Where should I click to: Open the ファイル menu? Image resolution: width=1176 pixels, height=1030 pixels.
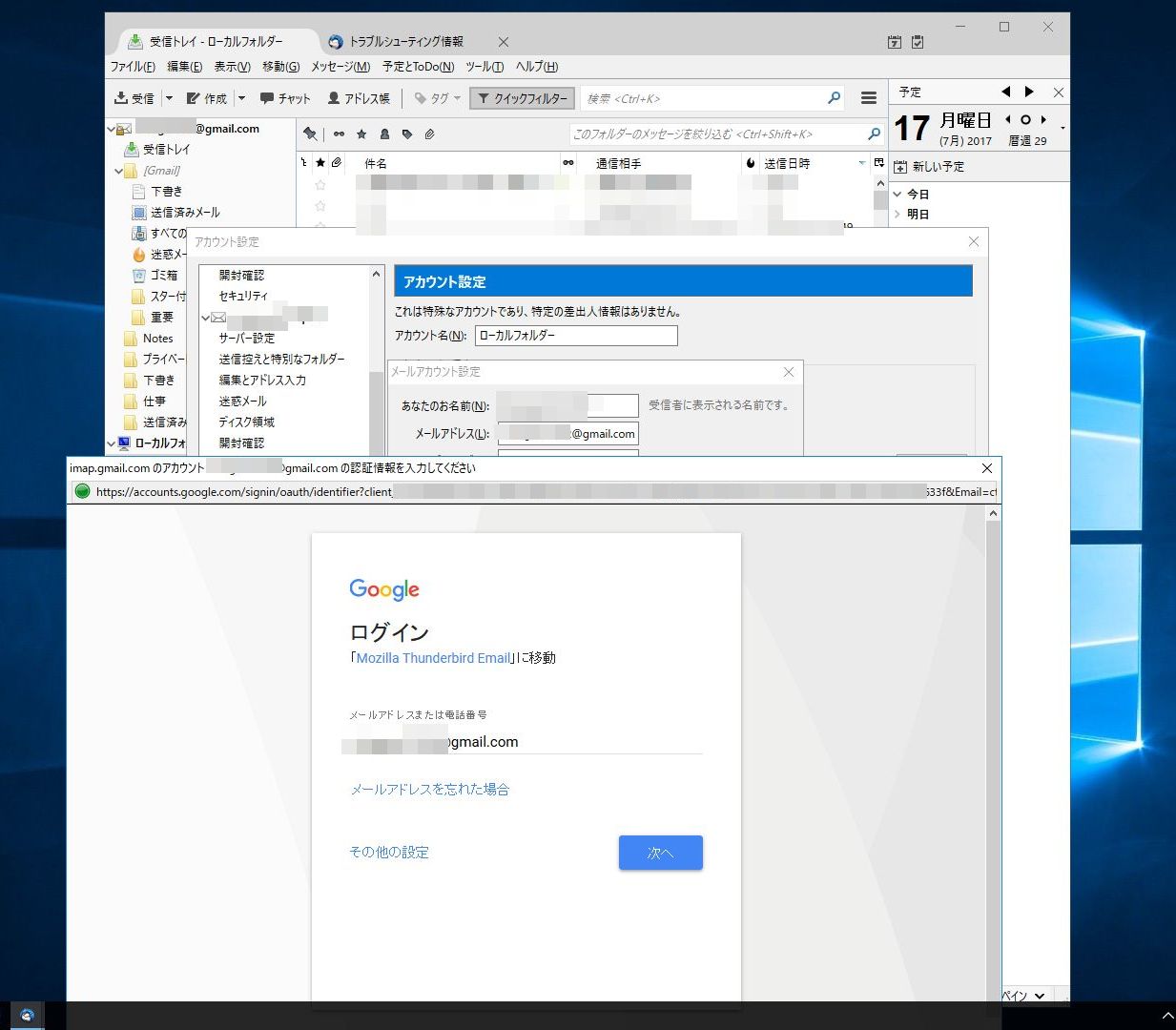pos(133,67)
